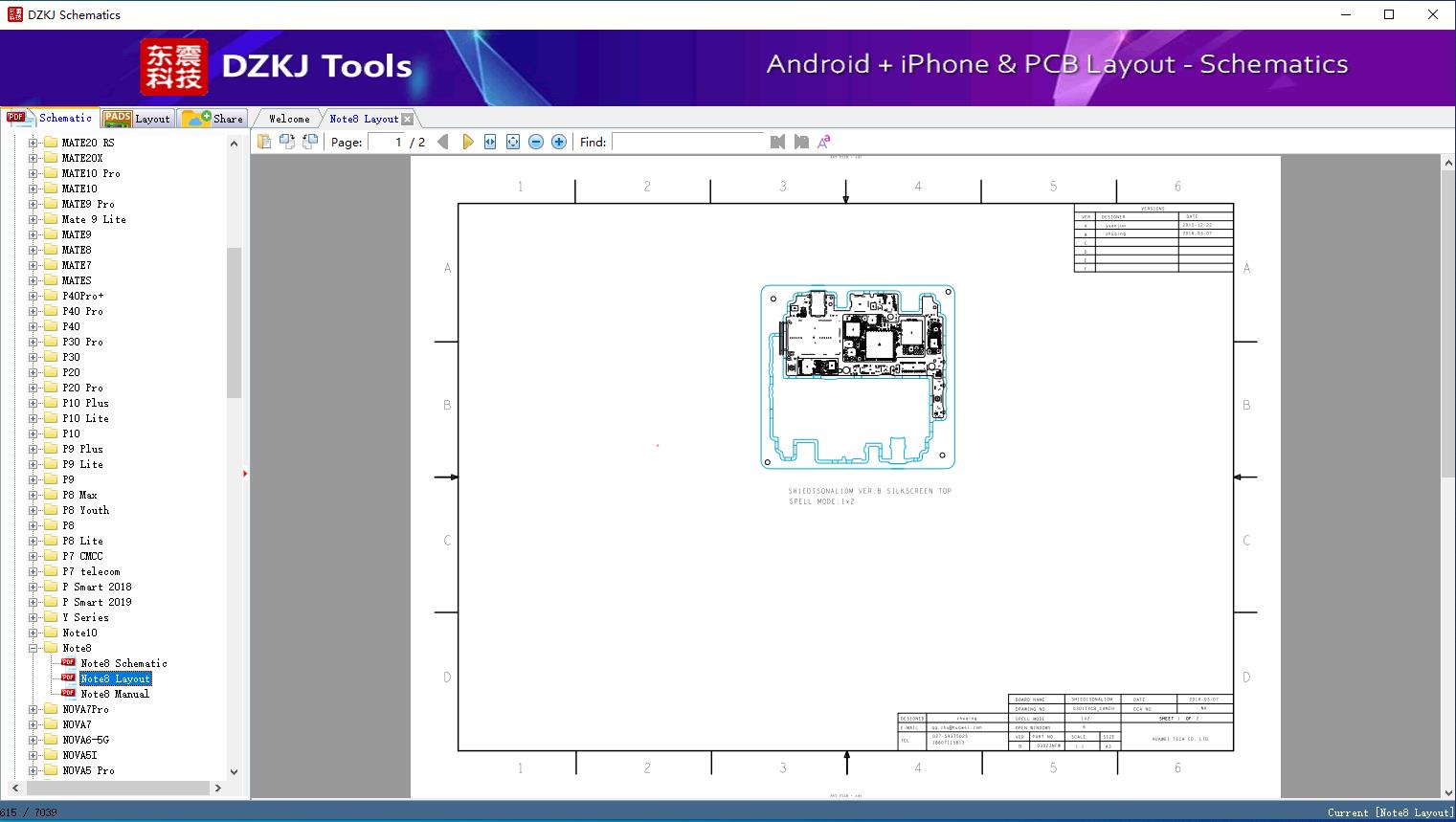Click the DZKJ logo in banner
This screenshot has height=822, width=1456.
(174, 67)
